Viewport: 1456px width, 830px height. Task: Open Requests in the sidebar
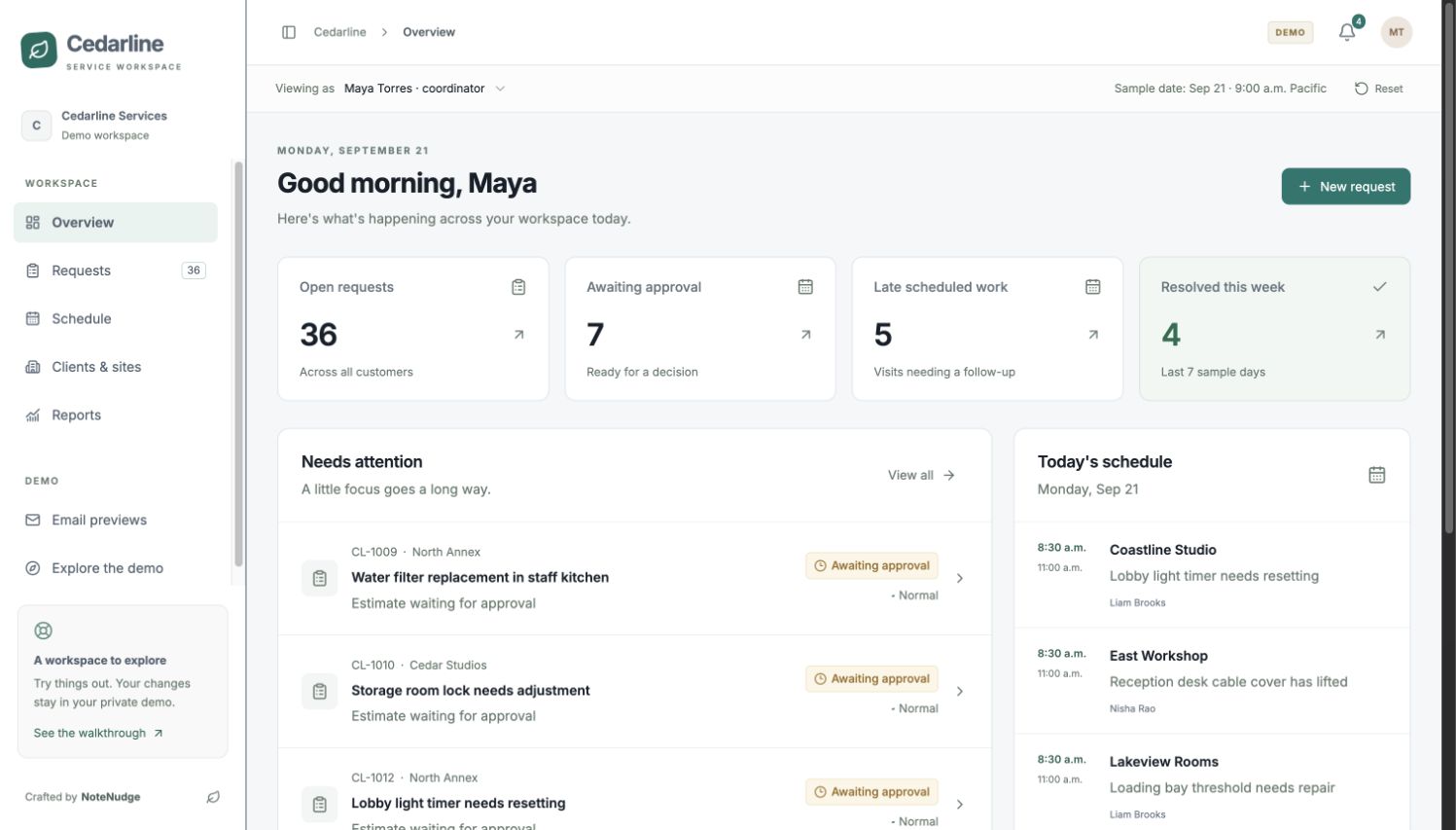tap(116, 271)
